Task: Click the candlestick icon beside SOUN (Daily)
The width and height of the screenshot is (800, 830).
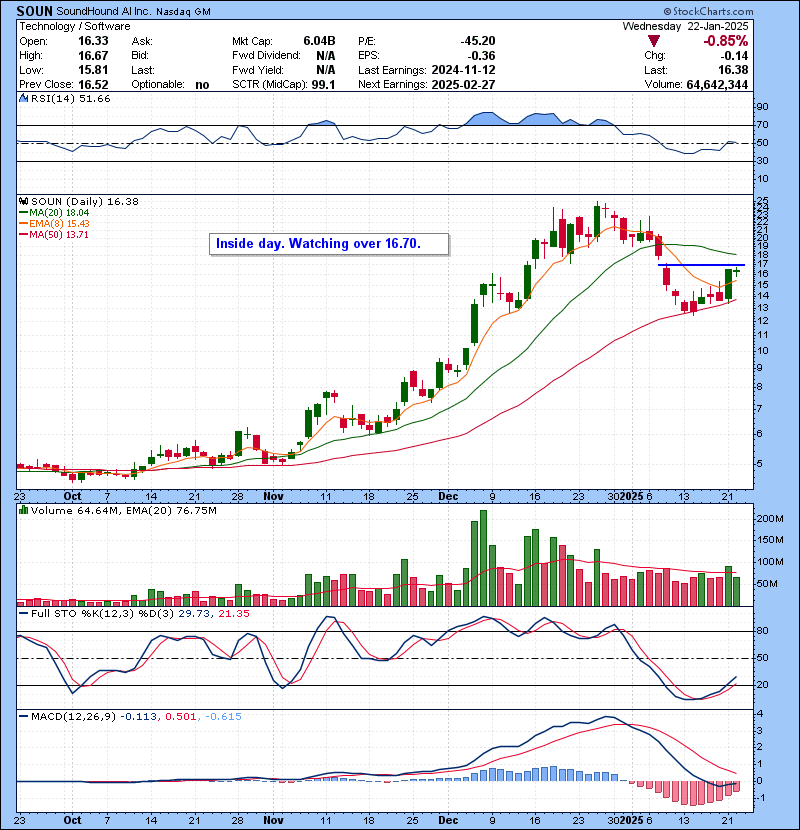Action: [x=23, y=201]
